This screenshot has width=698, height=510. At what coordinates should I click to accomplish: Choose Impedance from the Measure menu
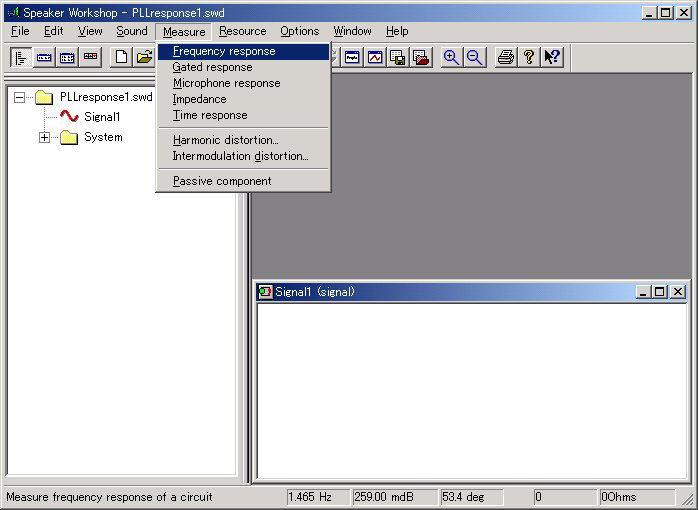point(199,99)
